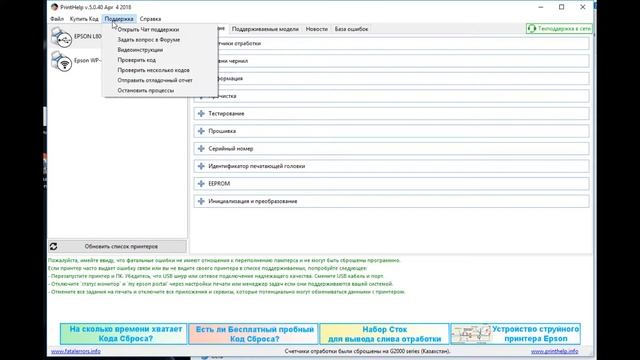
Task: Click the EEPROM section label
Action: click(219, 184)
